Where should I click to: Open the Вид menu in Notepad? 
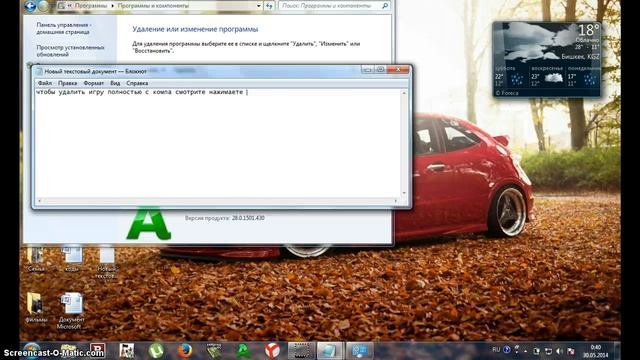pos(115,83)
